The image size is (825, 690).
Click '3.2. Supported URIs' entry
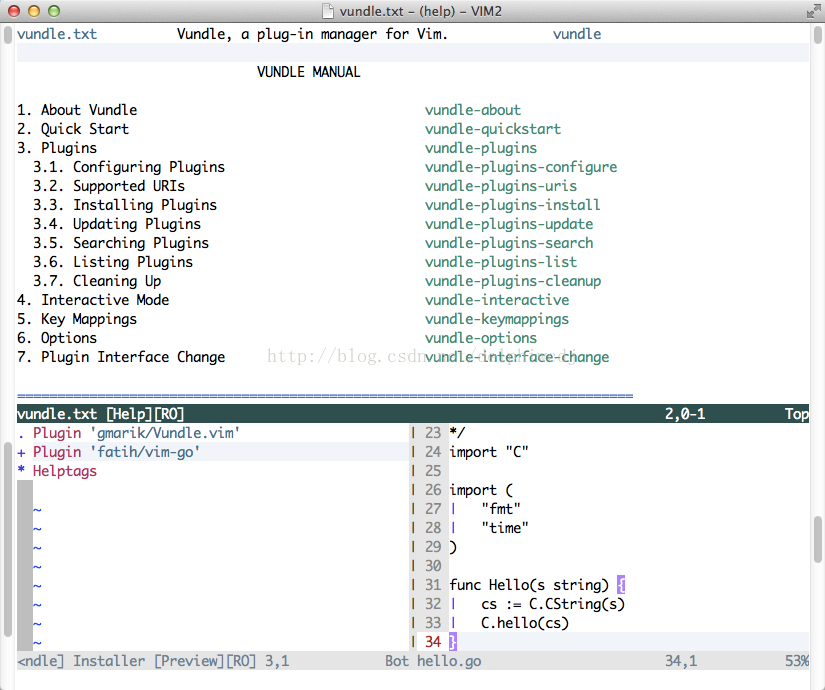click(109, 186)
